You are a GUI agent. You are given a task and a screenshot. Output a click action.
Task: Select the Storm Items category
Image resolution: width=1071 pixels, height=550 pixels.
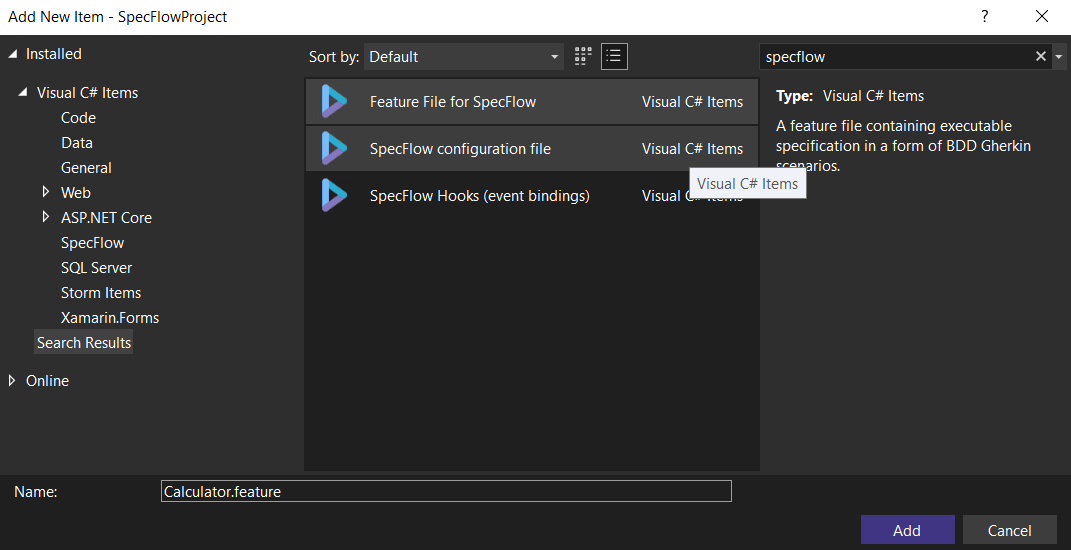[100, 292]
